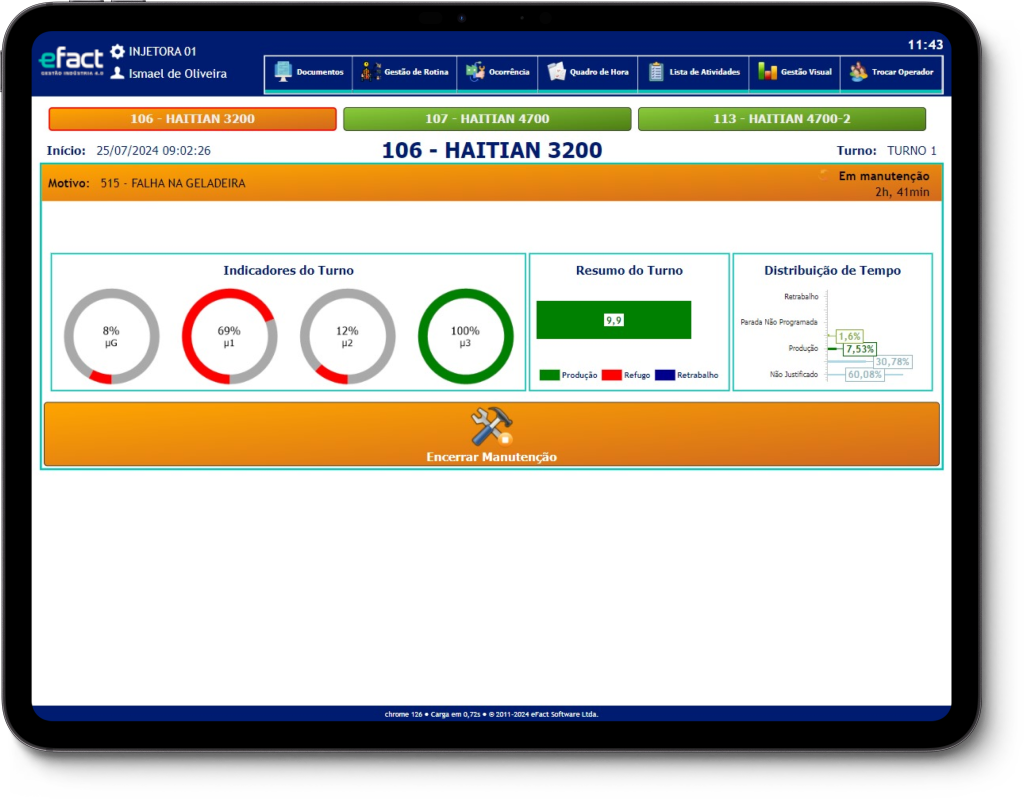Screen dimensions: 1024x799
Task: Click the 60,08% Não Justificado label
Action: [865, 374]
